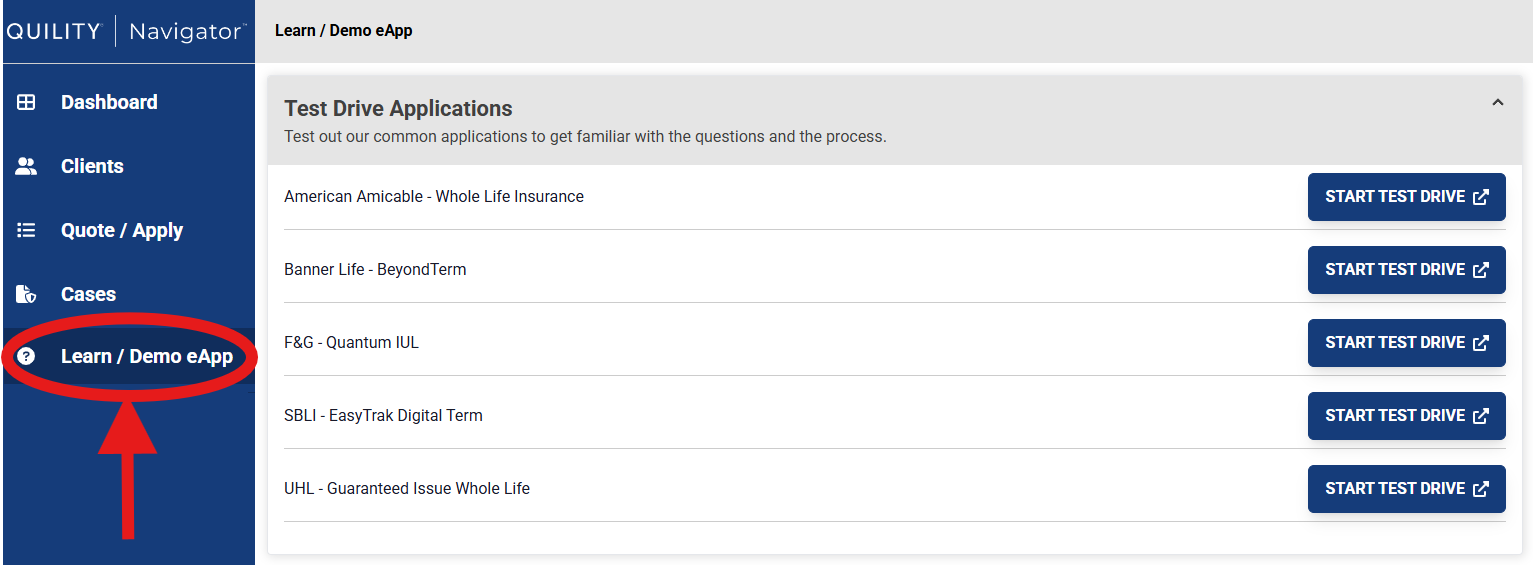This screenshot has height=565, width=1533.
Task: Click external link icon for Banner Life
Action: (1481, 270)
